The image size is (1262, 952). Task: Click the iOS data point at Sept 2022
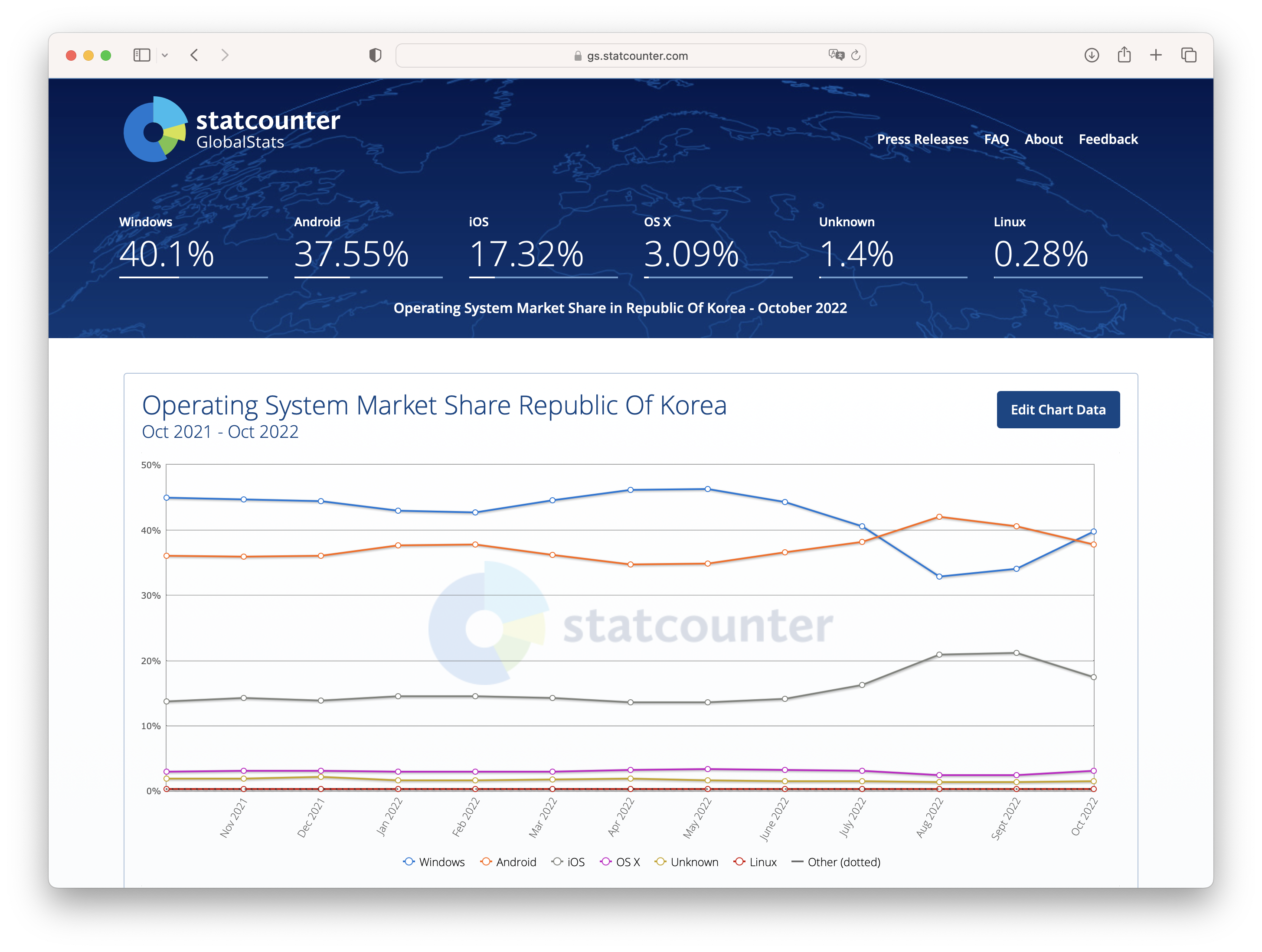[x=1017, y=653]
